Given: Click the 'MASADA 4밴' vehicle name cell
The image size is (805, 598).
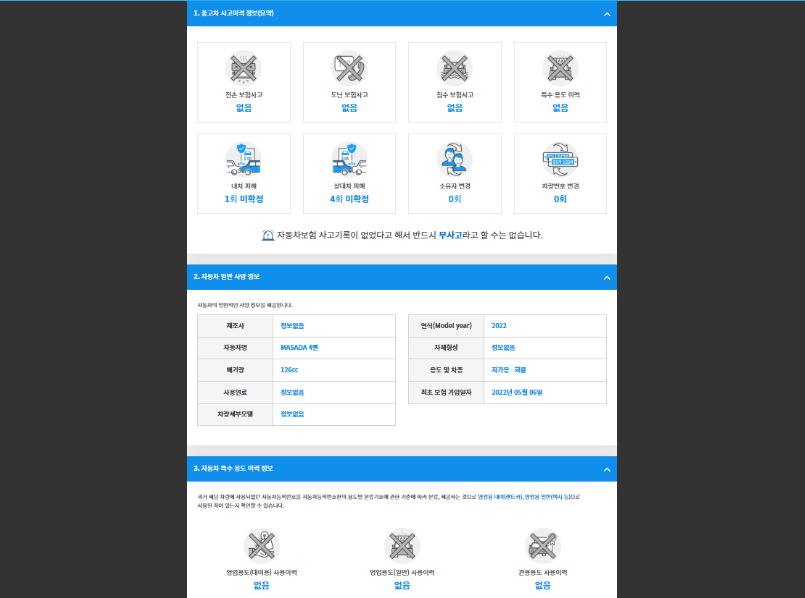Looking at the screenshot, I should 334,348.
